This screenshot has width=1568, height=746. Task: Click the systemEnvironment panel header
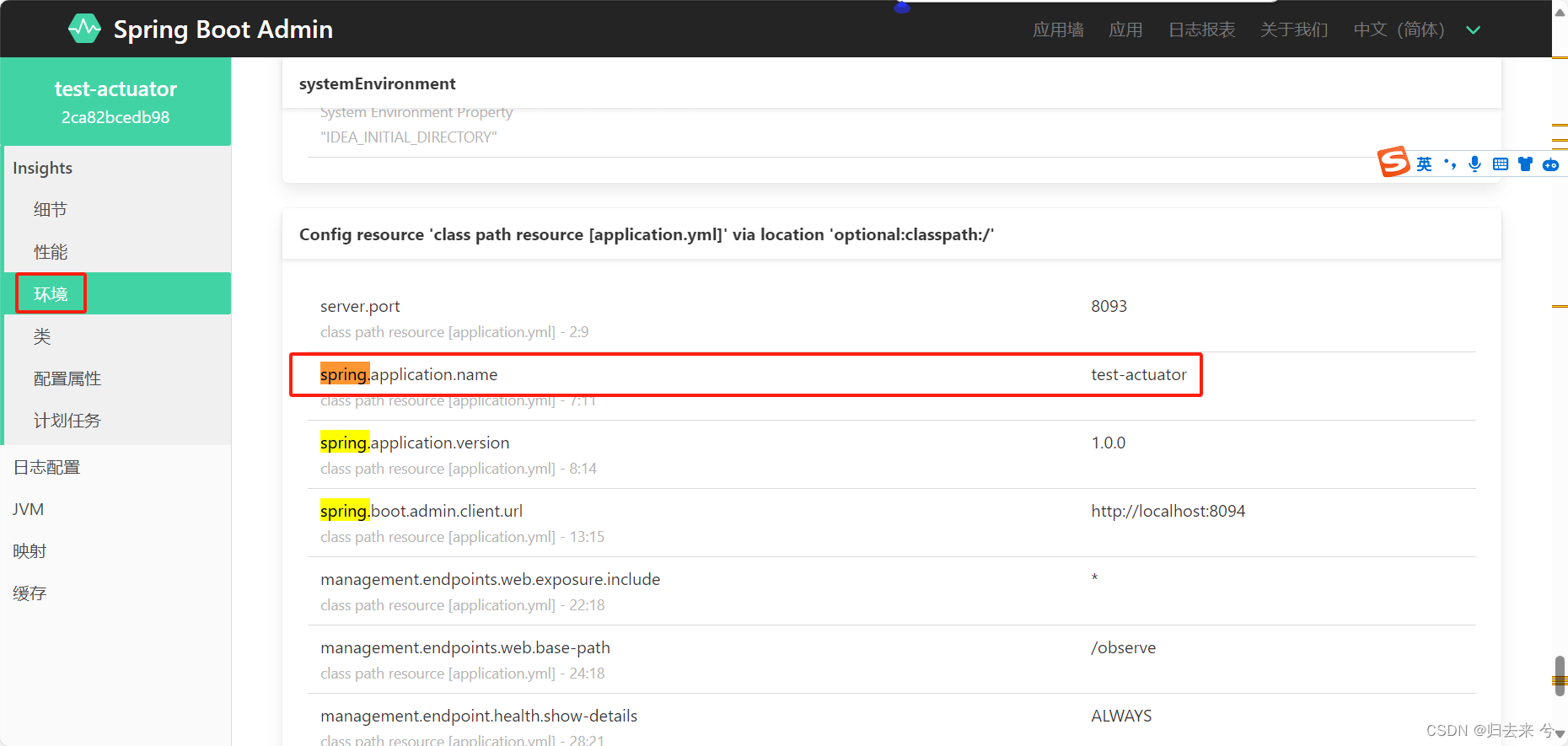tap(892, 83)
